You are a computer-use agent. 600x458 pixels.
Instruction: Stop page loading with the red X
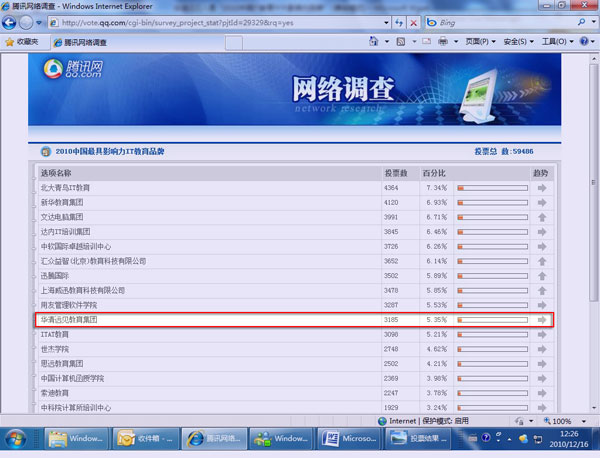(x=412, y=22)
